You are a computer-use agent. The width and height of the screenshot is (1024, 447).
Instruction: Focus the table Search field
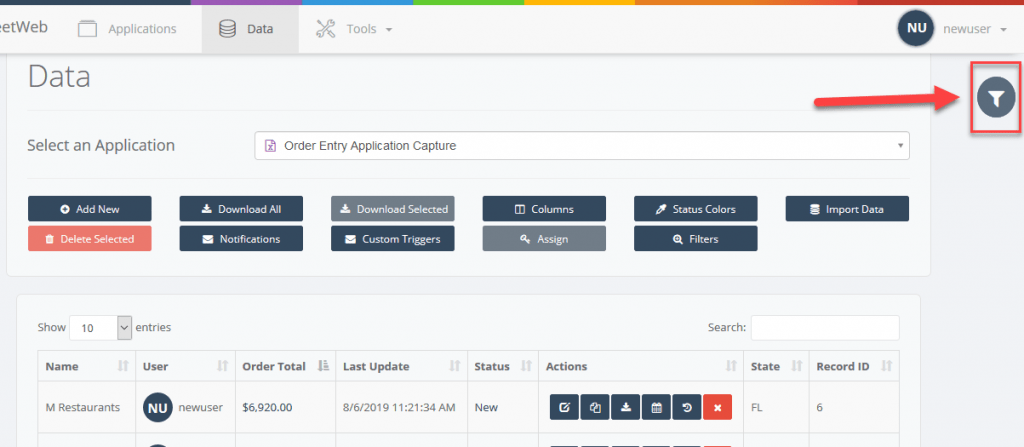(x=824, y=327)
